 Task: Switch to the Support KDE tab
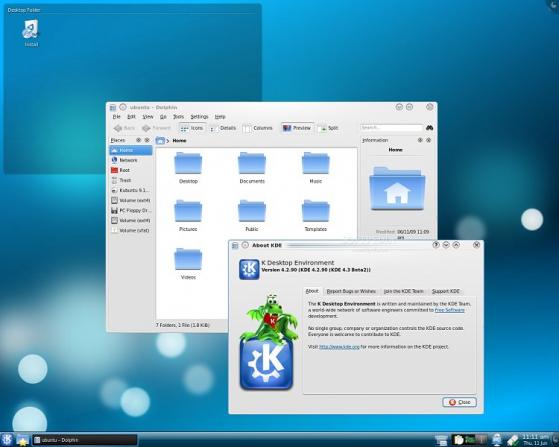[446, 291]
